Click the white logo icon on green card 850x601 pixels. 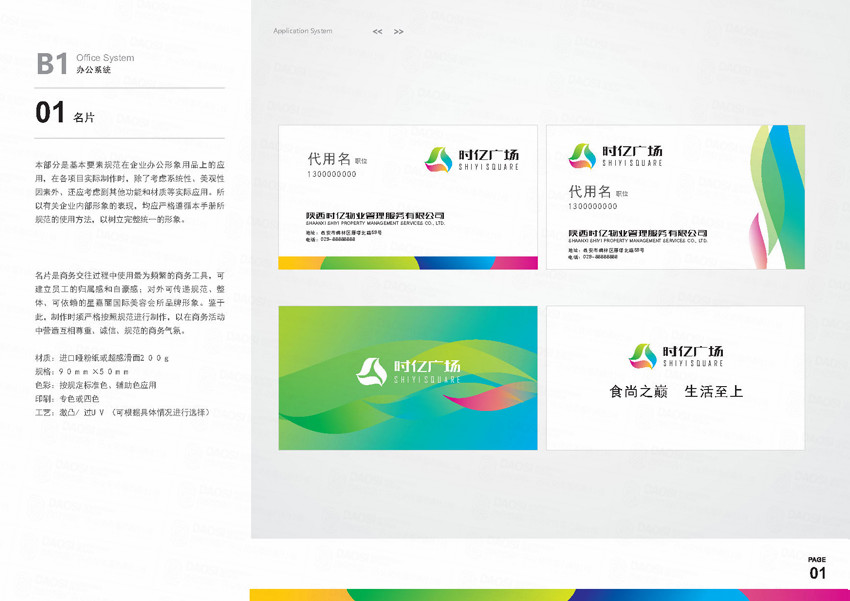(371, 371)
